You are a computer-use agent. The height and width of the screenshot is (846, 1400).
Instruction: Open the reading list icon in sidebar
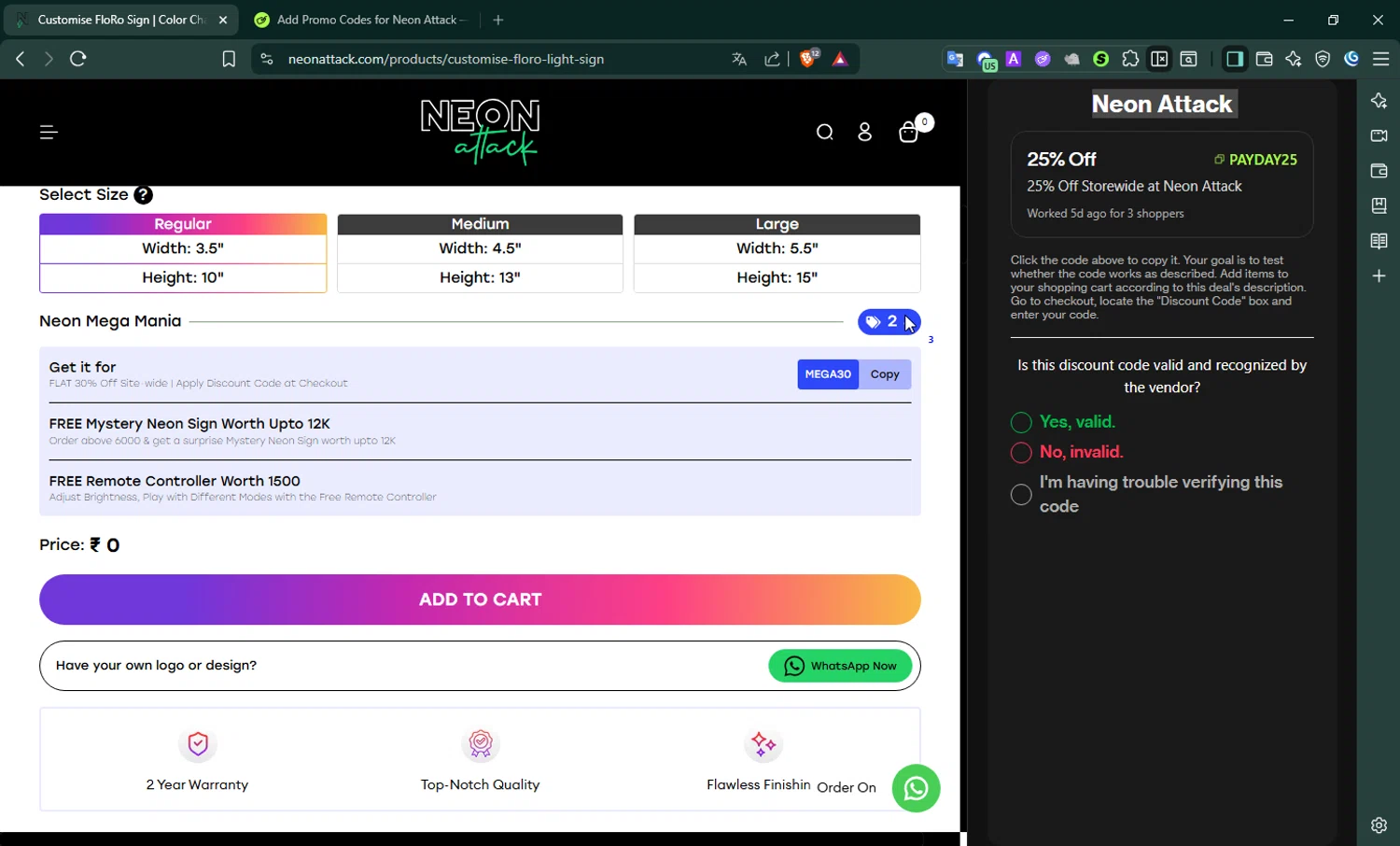point(1379,241)
